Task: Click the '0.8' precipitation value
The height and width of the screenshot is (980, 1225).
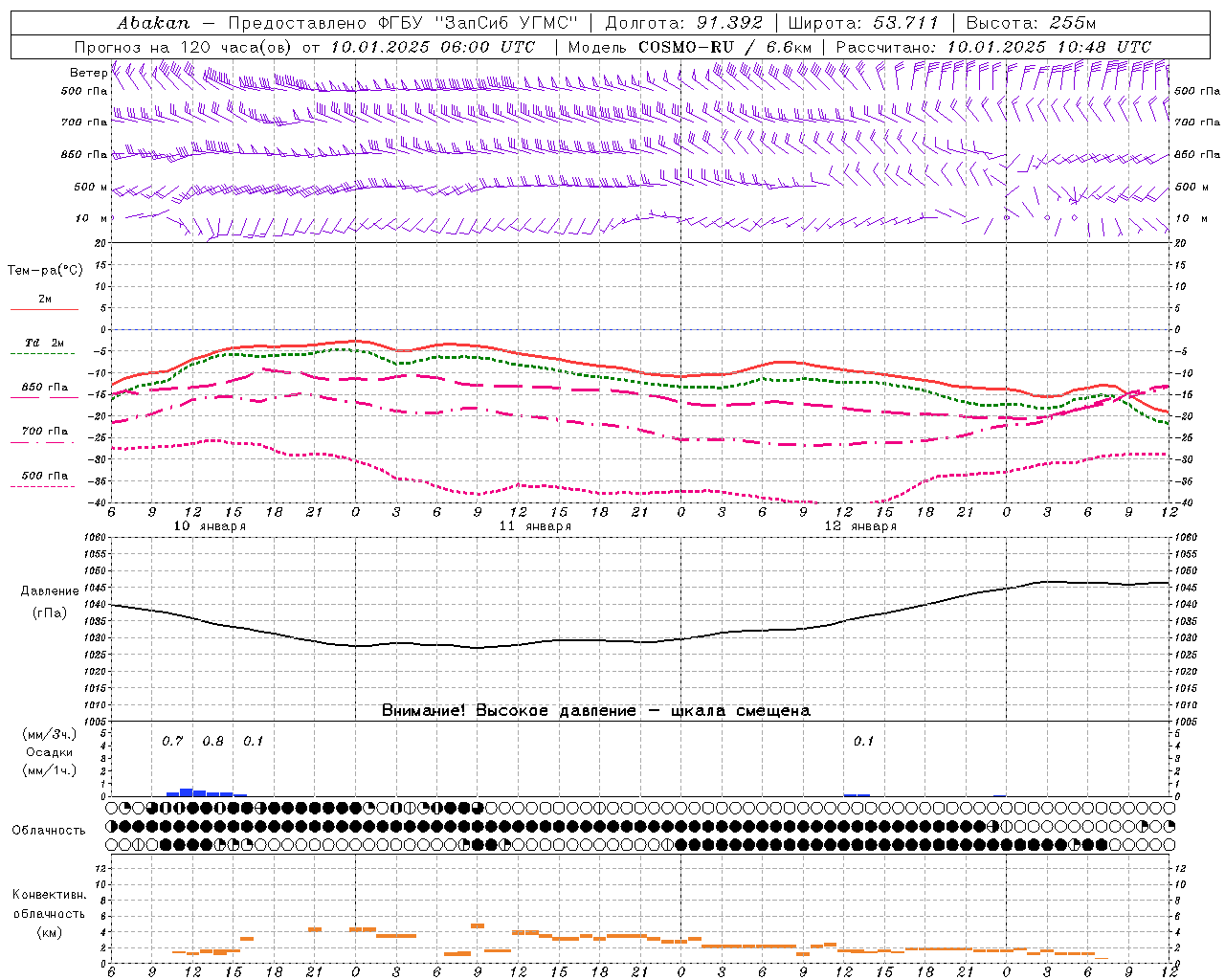Action: click(x=212, y=741)
